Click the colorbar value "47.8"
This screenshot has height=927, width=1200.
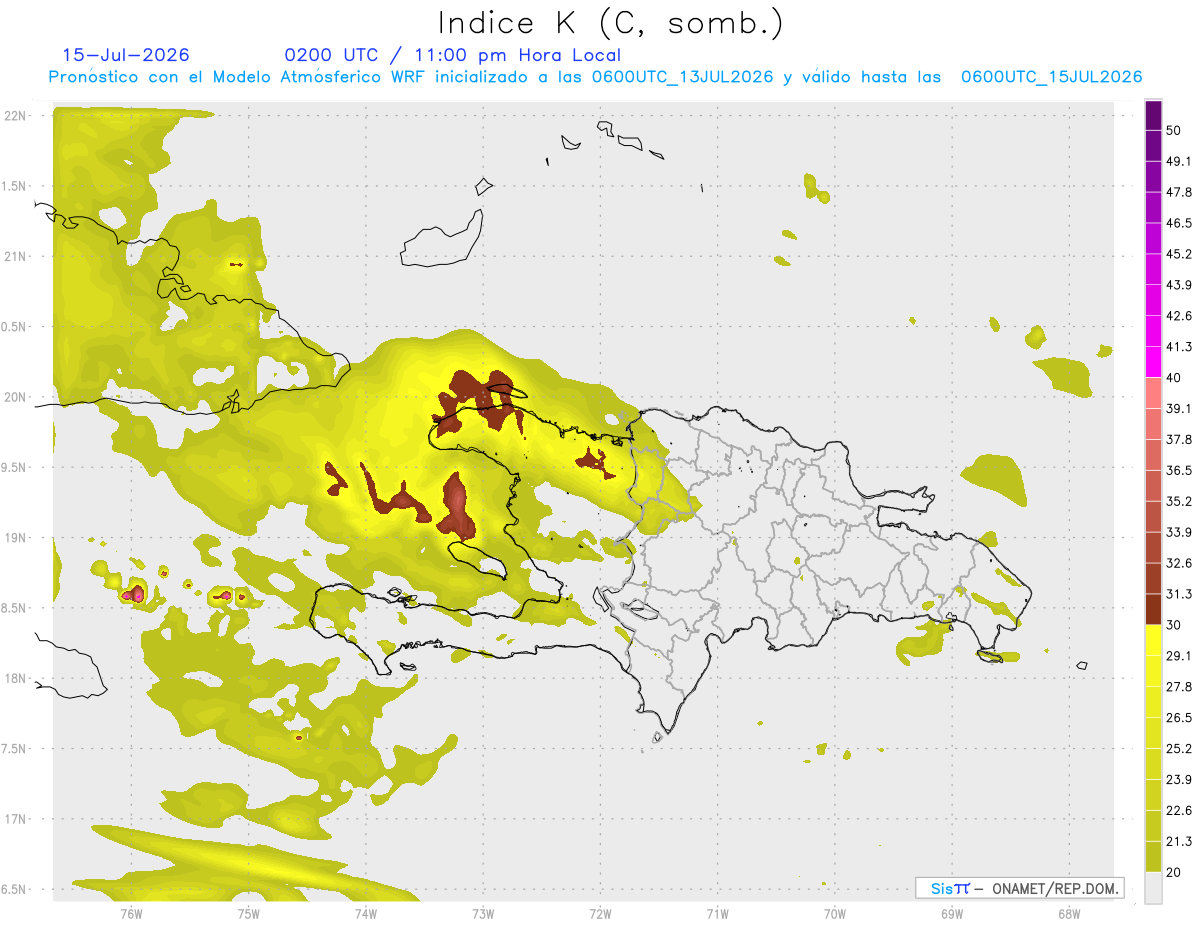pyautogui.click(x=1179, y=193)
